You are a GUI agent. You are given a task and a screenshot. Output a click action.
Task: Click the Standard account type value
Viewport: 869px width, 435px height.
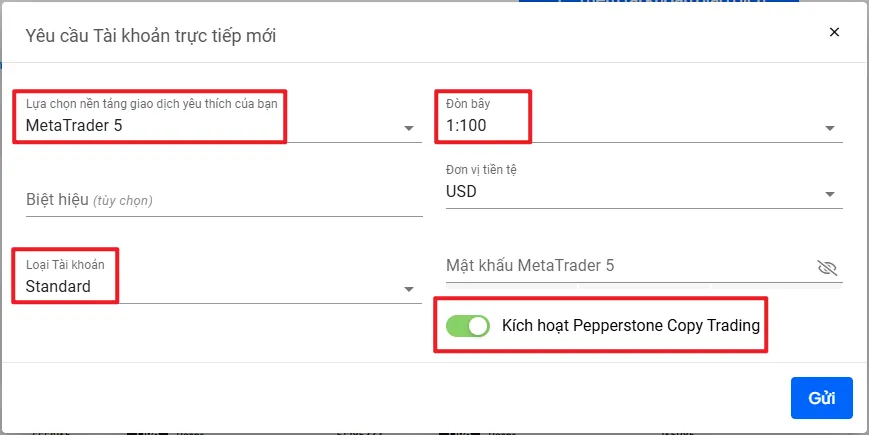click(58, 286)
